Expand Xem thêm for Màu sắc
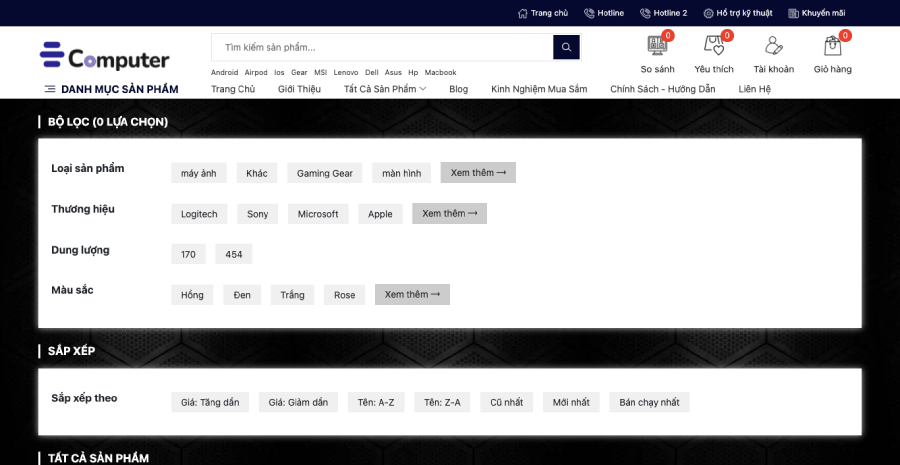 [412, 294]
